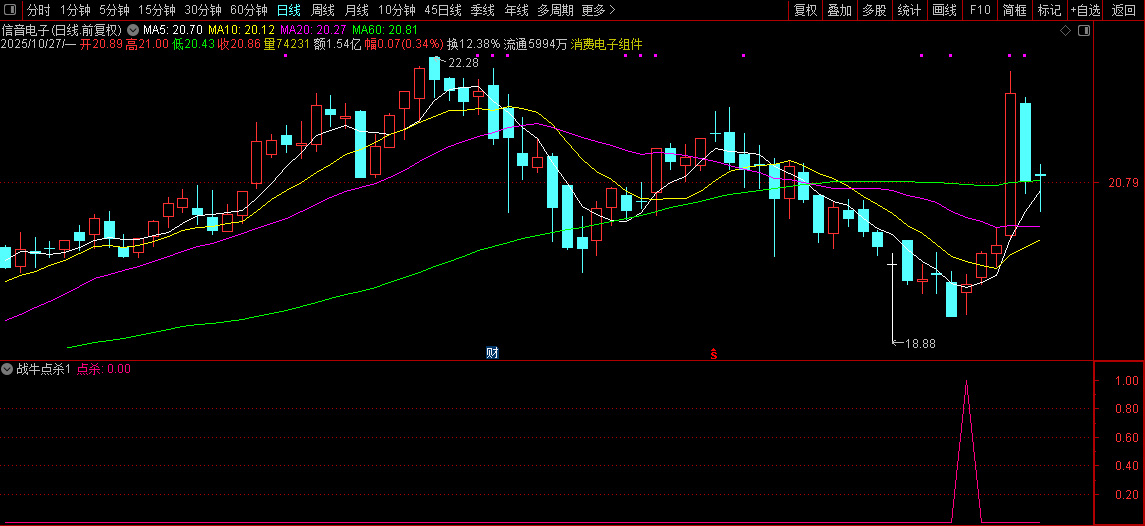Toggle the 简框 simple frame button
Viewport: 1145px width, 526px height.
click(x=1015, y=10)
